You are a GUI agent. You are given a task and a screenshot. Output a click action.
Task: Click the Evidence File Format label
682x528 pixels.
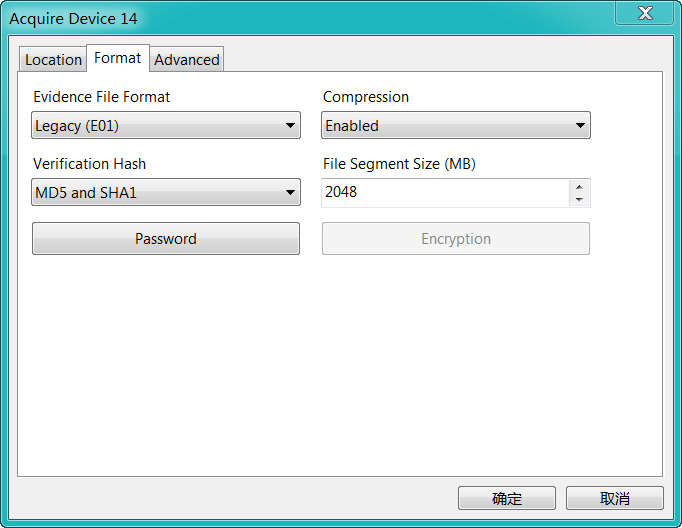pos(101,97)
